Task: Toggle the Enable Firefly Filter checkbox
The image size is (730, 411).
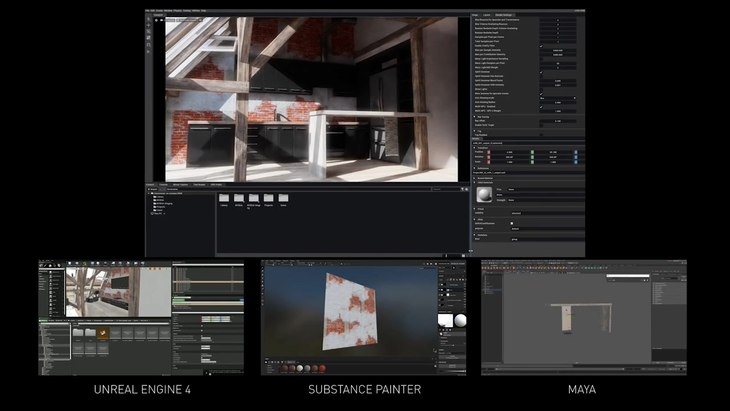Action: point(541,46)
